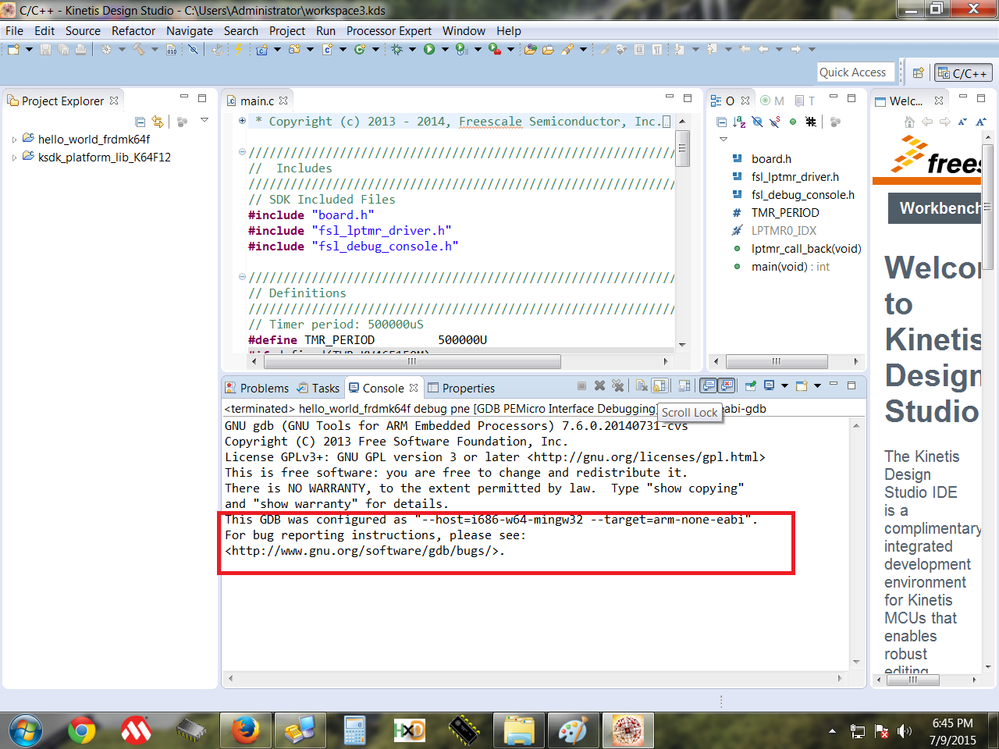
Task: Open the Debug icon dropdown arrow
Action: coord(412,49)
